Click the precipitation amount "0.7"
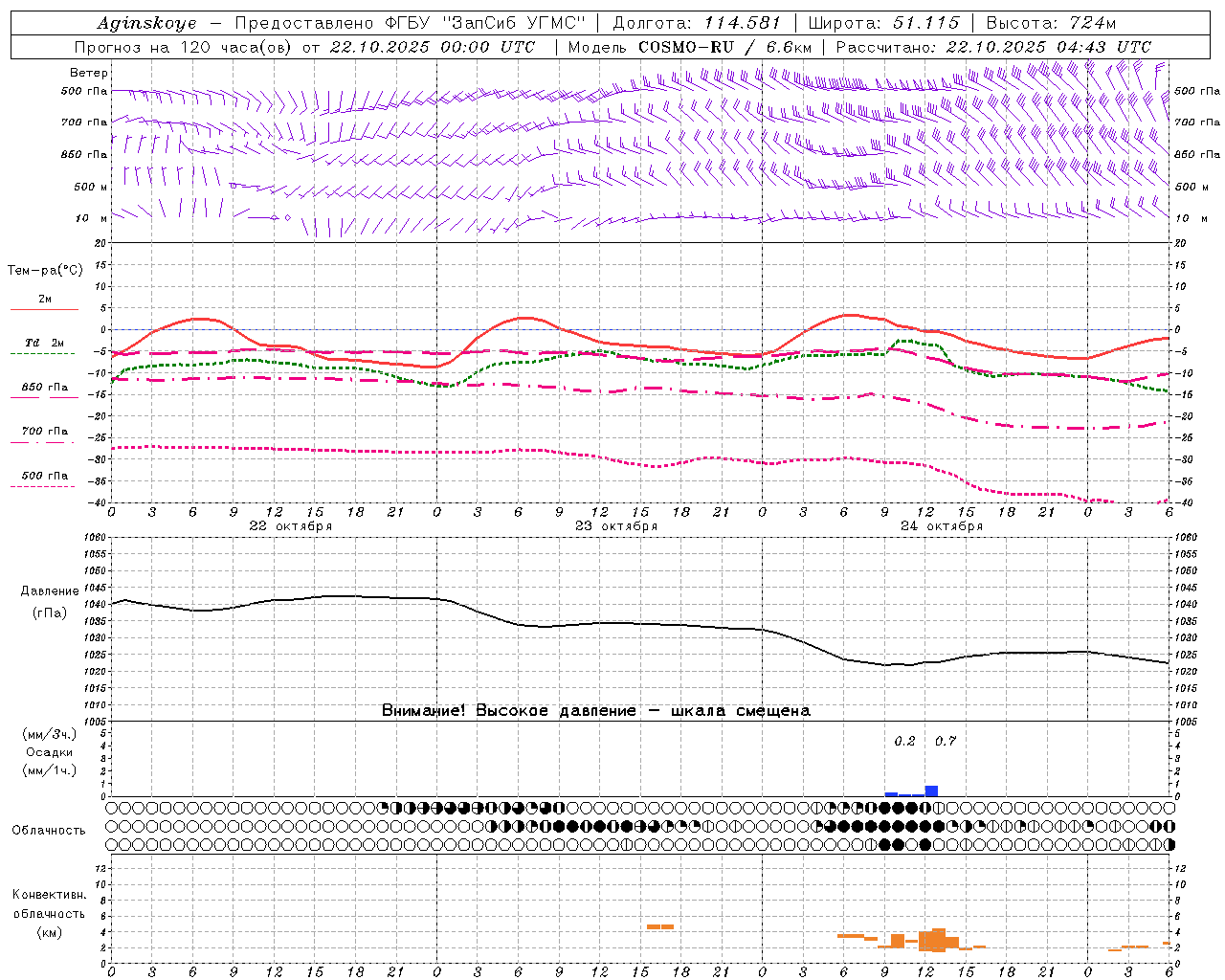This screenshot has width=1225, height=980. pos(946,741)
